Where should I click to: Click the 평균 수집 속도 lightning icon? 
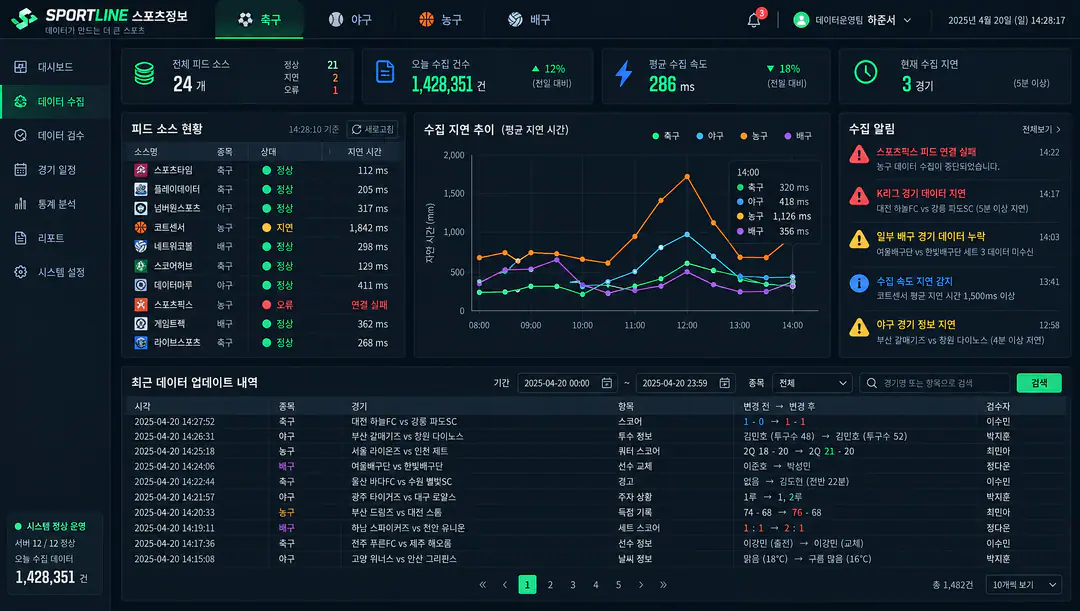pos(624,73)
